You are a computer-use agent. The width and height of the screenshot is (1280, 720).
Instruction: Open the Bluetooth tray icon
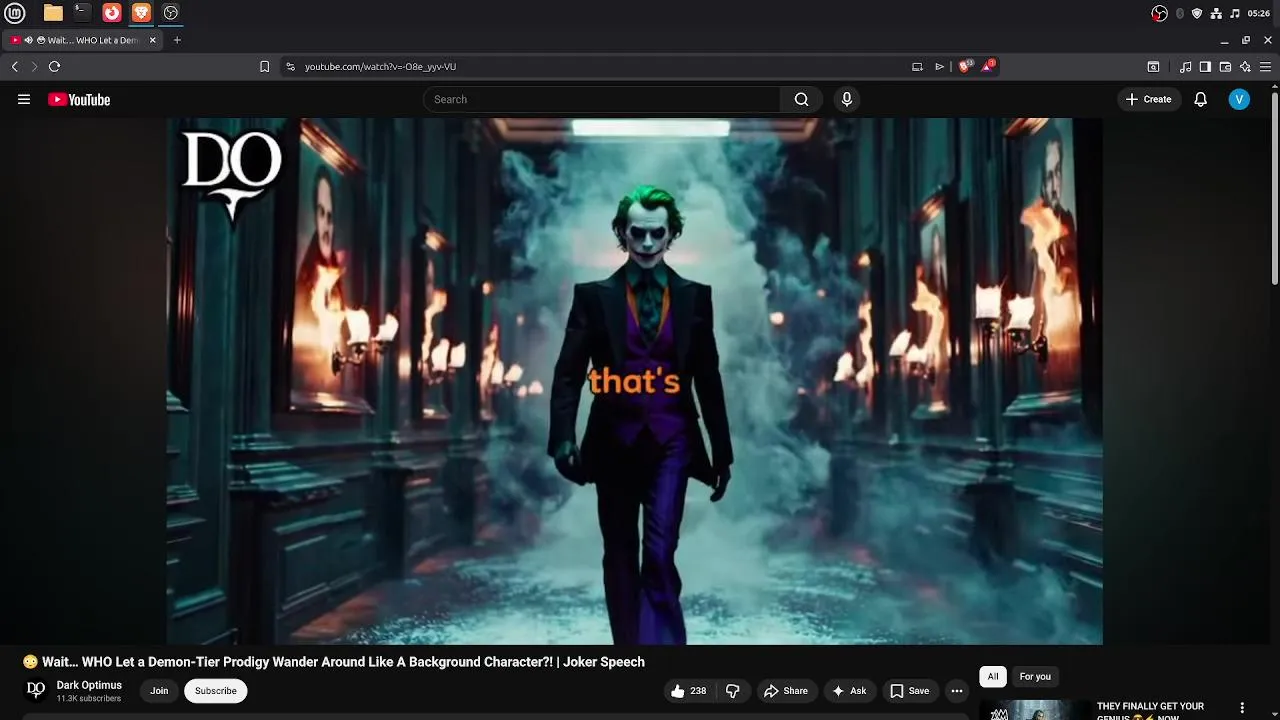click(x=1180, y=13)
